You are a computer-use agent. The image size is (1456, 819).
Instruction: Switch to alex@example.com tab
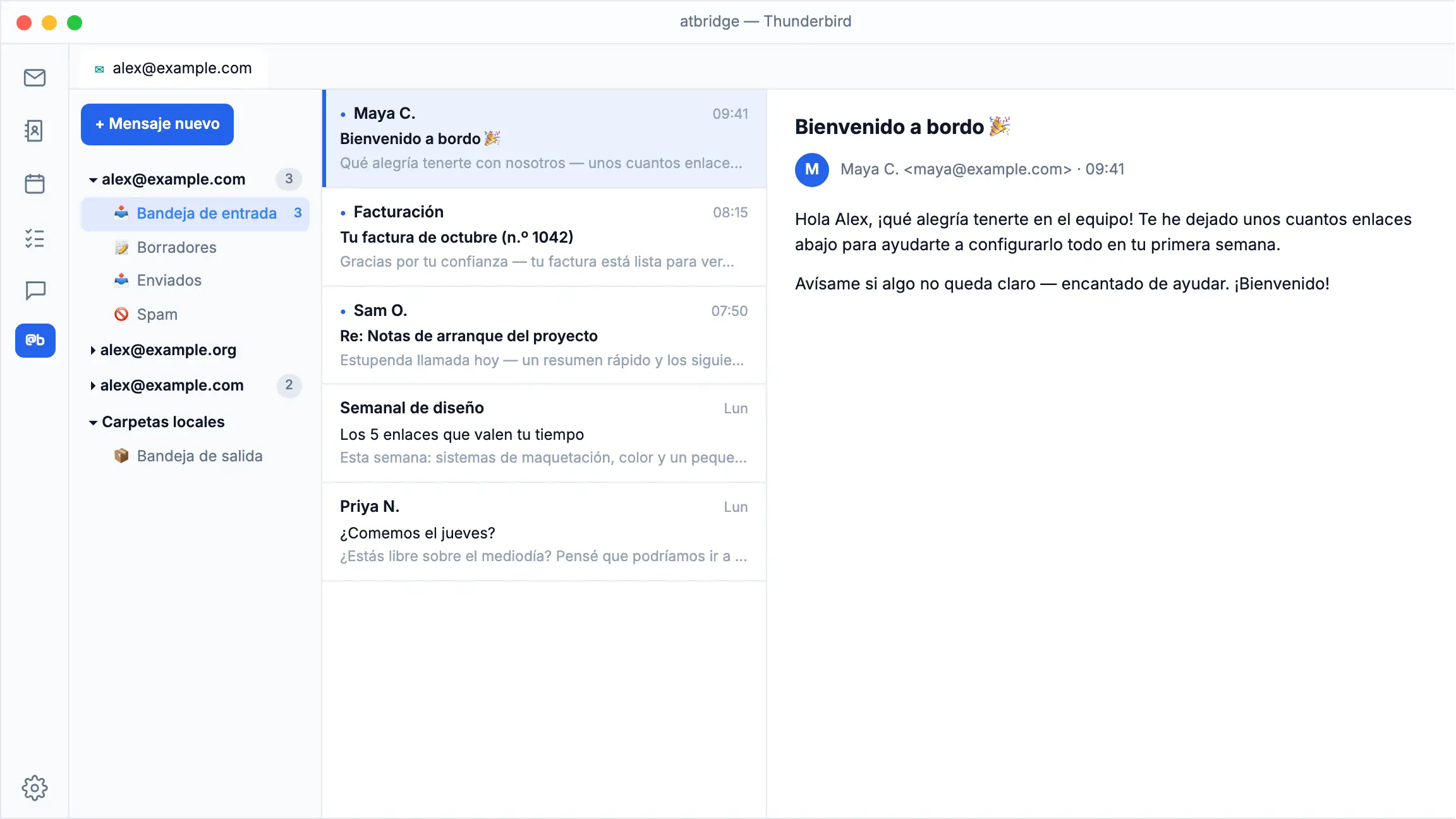[174, 68]
